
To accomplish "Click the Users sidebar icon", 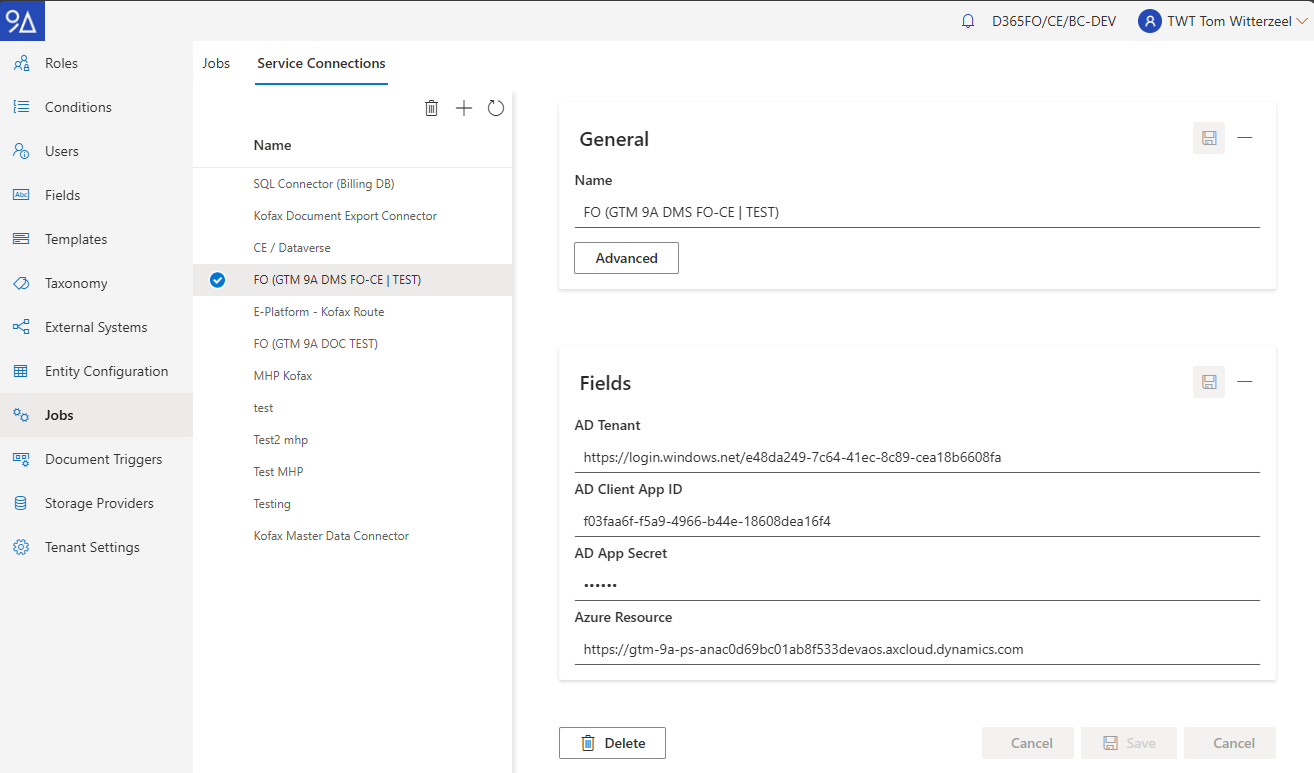I will click(21, 151).
